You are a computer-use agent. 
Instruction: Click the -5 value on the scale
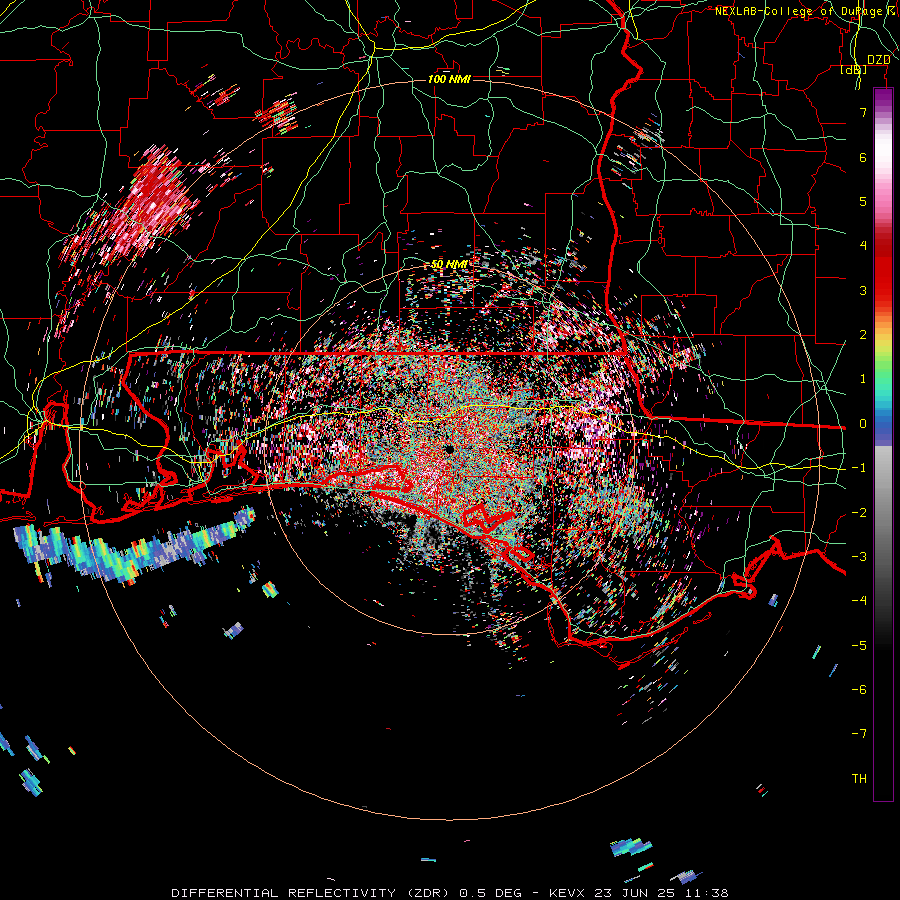pyautogui.click(x=859, y=646)
